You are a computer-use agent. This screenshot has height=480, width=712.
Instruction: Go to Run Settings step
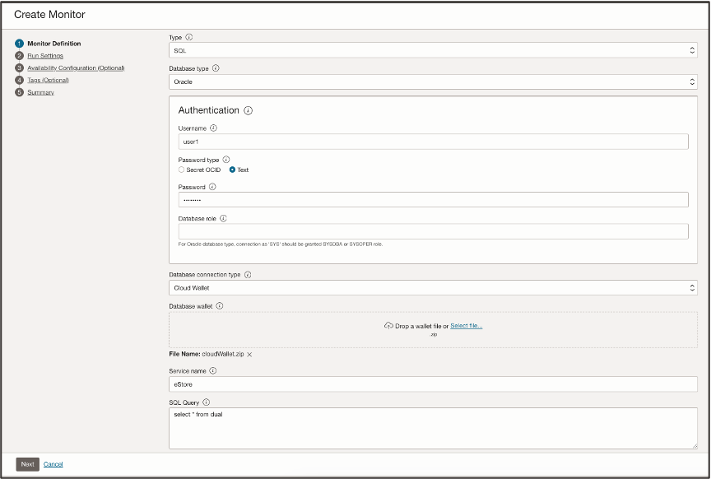(x=45, y=56)
